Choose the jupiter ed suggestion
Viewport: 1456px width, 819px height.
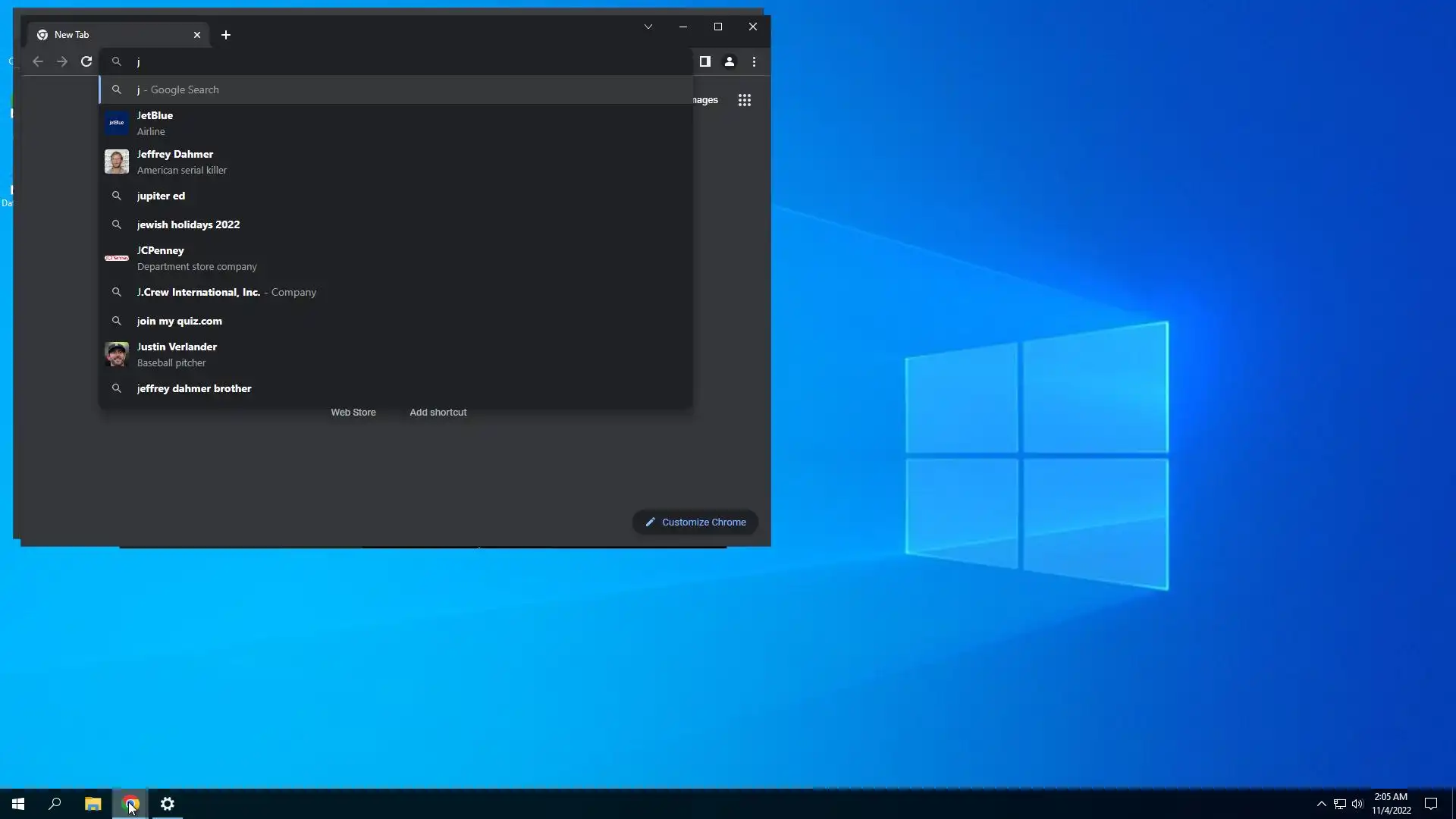(161, 196)
